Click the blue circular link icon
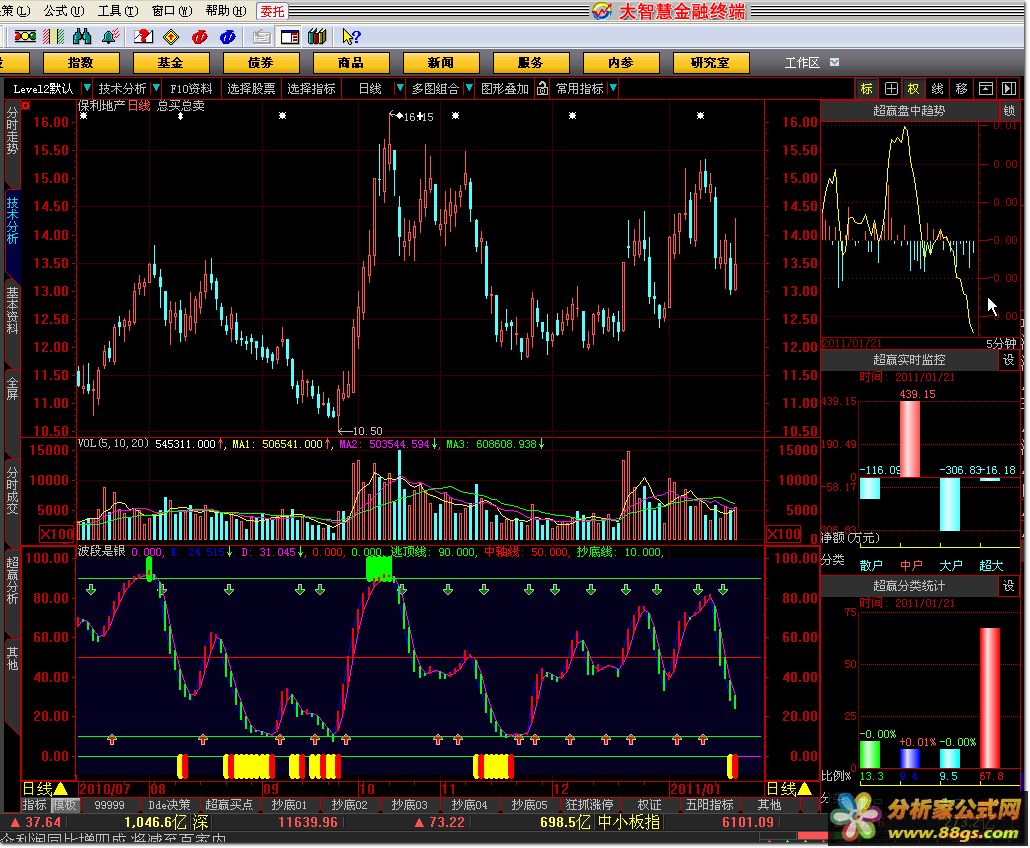Image resolution: width=1030 pixels, height=848 pixels. tap(228, 37)
